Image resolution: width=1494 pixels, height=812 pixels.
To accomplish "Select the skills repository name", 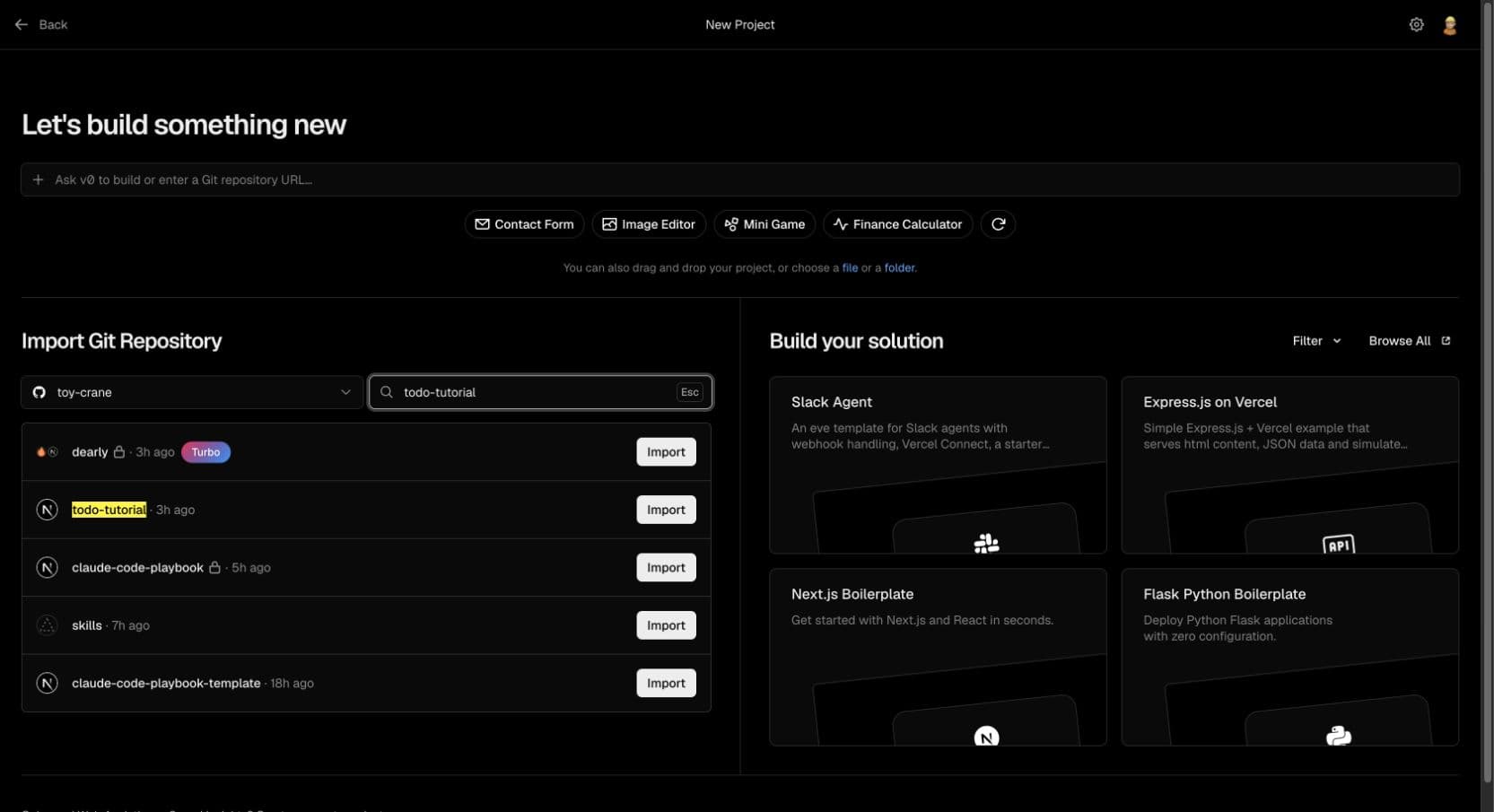I will tap(87, 625).
